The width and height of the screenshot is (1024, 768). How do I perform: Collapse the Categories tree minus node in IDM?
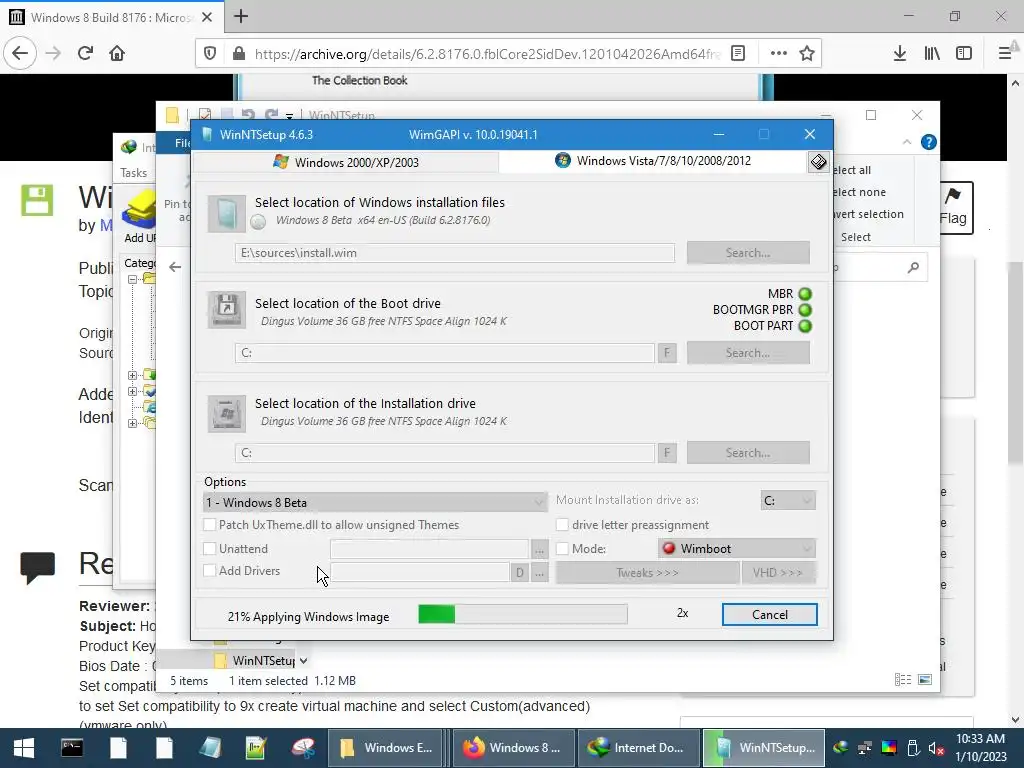(x=133, y=279)
